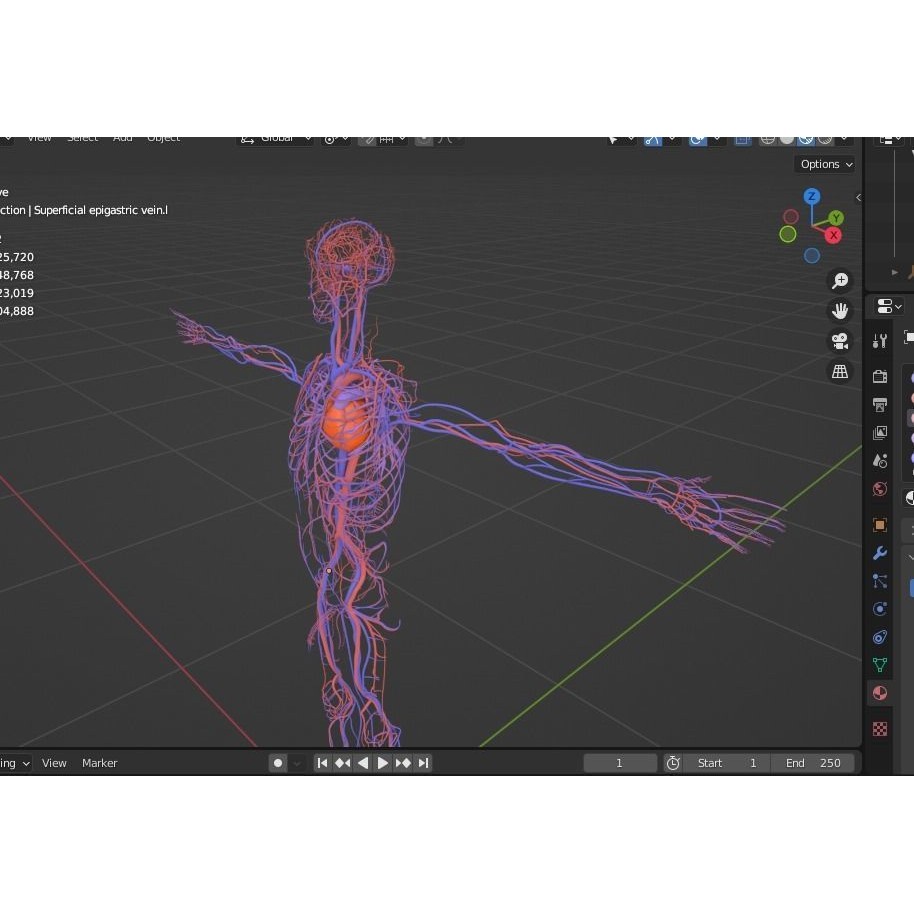The width and height of the screenshot is (914, 914).
Task: Toggle orthographic view with the grid icon
Action: coord(840,371)
